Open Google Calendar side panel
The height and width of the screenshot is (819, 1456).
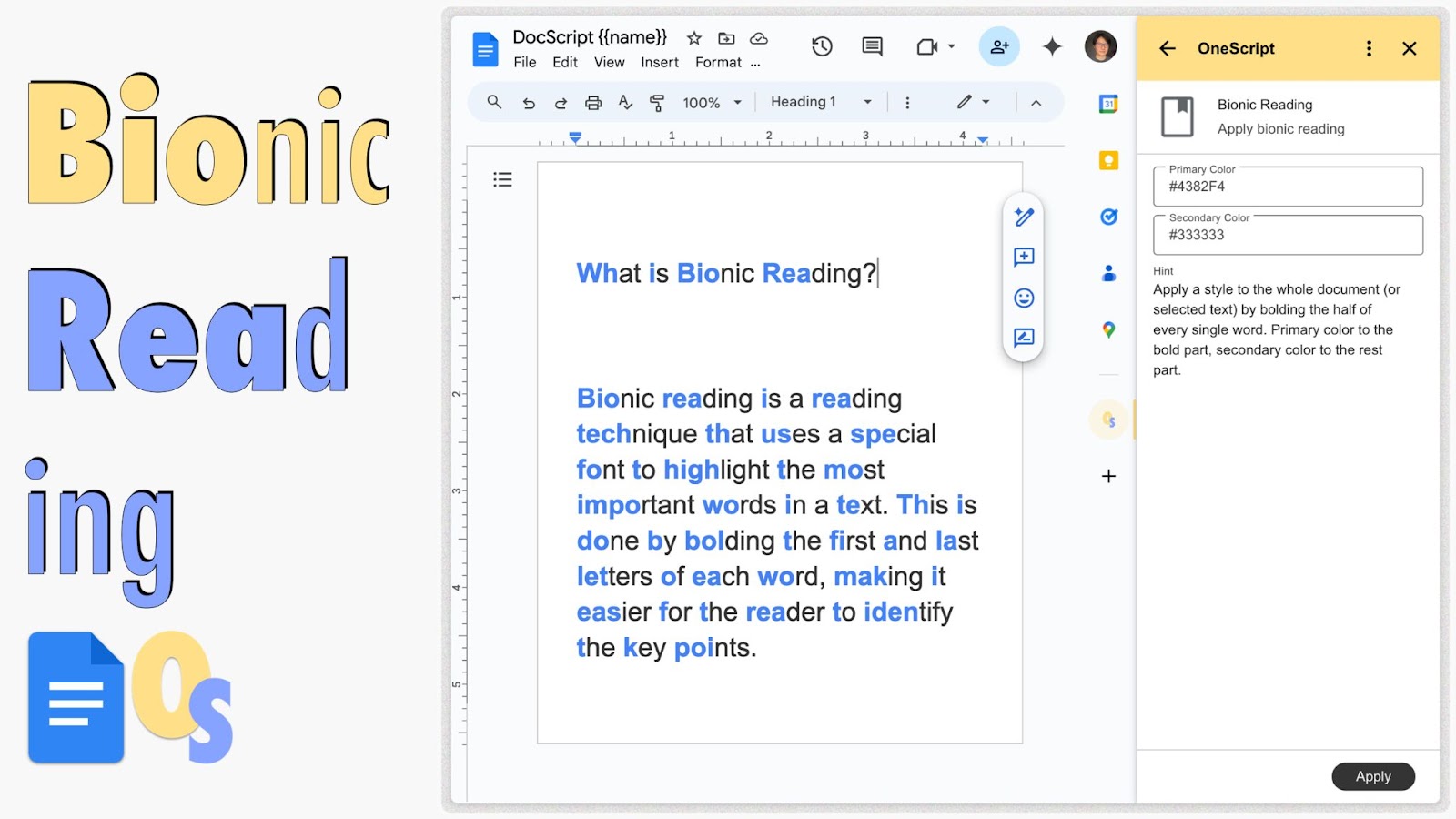pos(1108,104)
